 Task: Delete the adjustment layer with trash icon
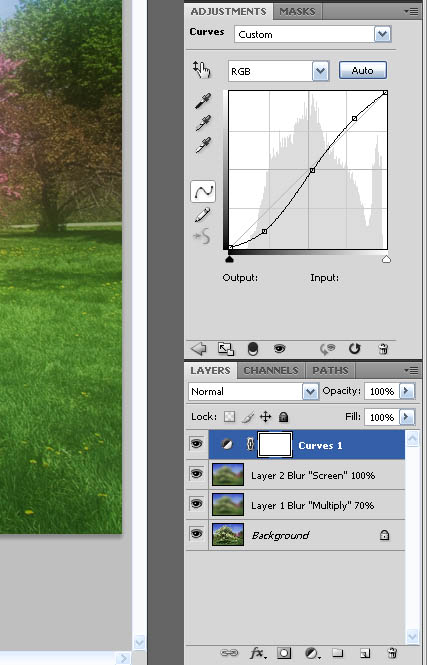[x=383, y=349]
